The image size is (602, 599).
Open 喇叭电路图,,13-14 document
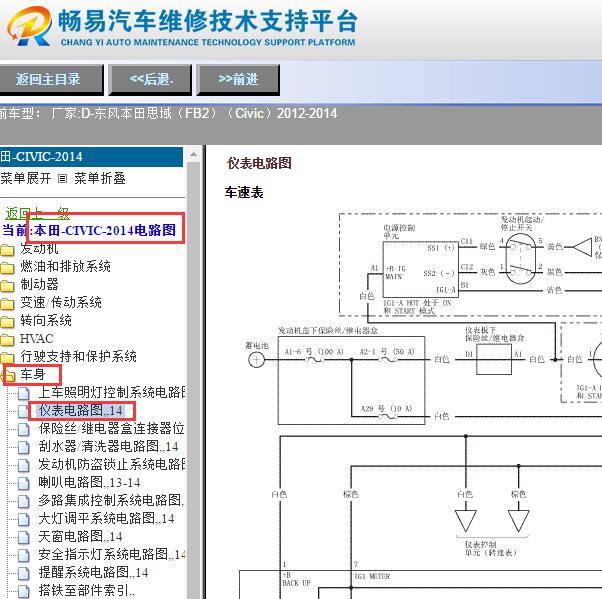(89, 482)
